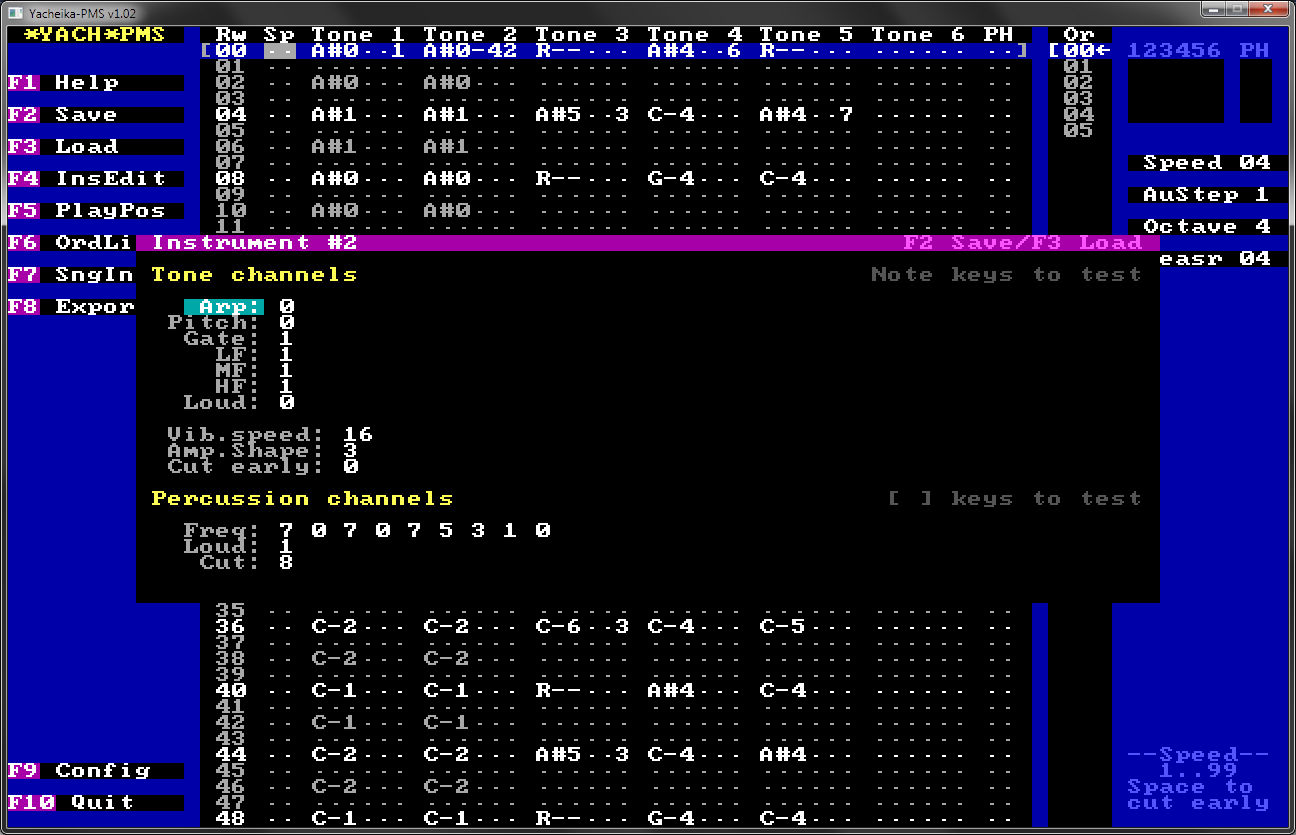Click the AuStep 1 setting

[1206, 195]
